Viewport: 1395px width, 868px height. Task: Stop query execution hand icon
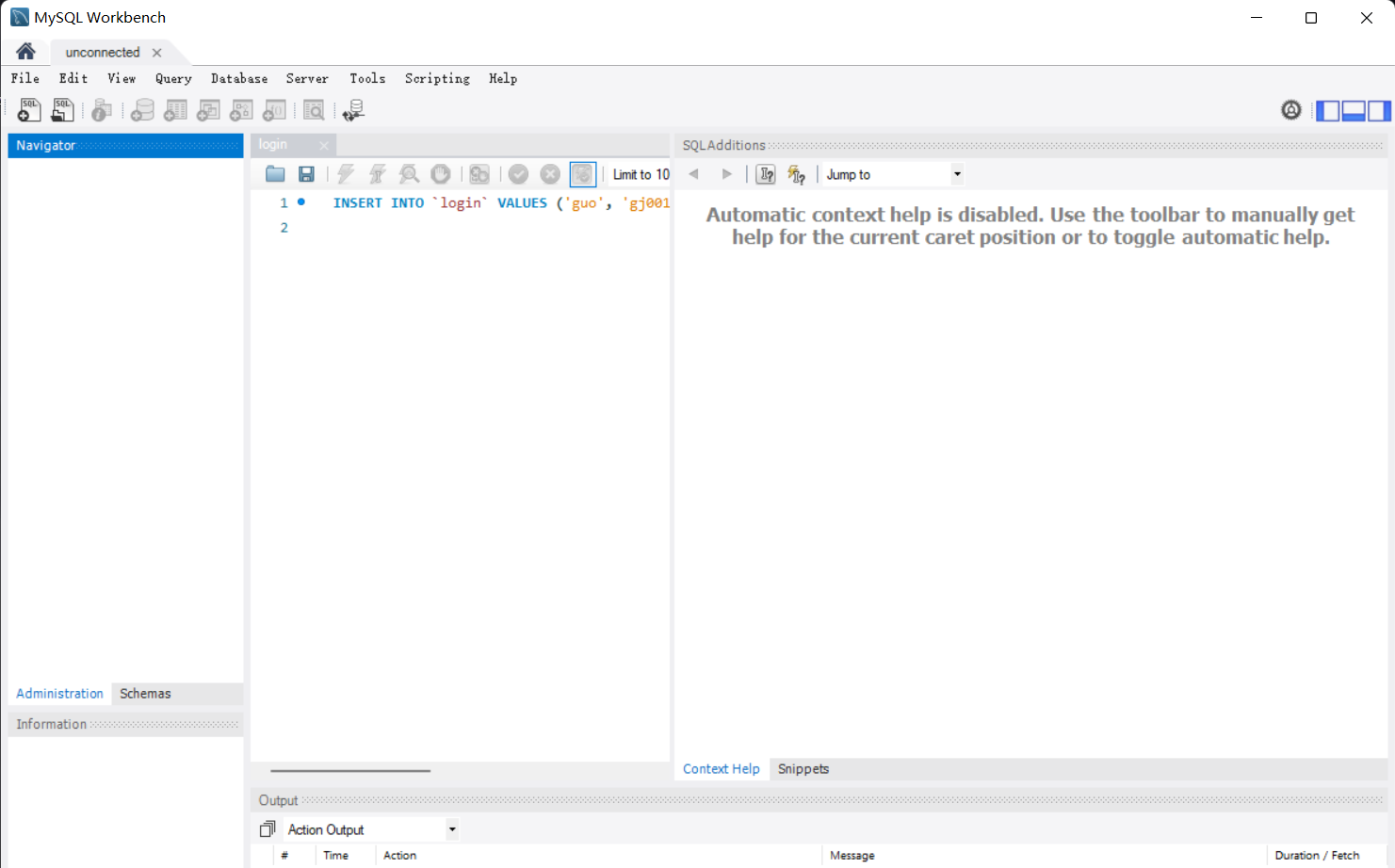click(440, 174)
